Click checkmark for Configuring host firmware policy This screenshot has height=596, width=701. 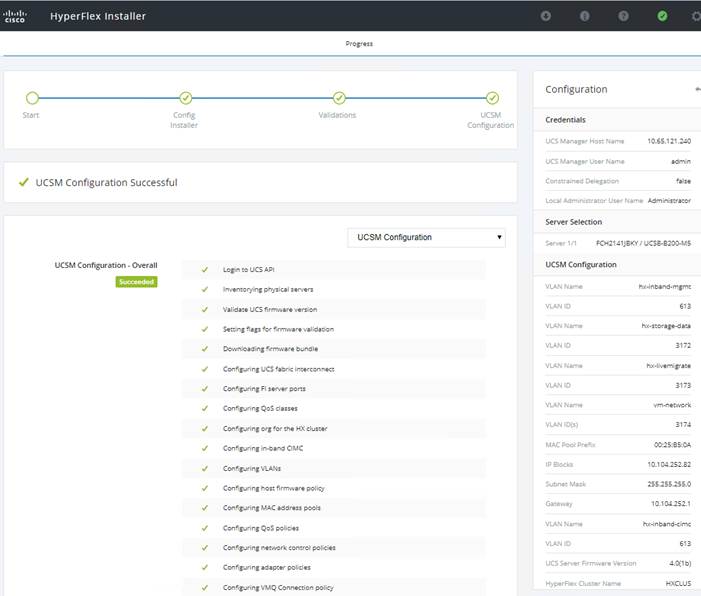(x=205, y=488)
